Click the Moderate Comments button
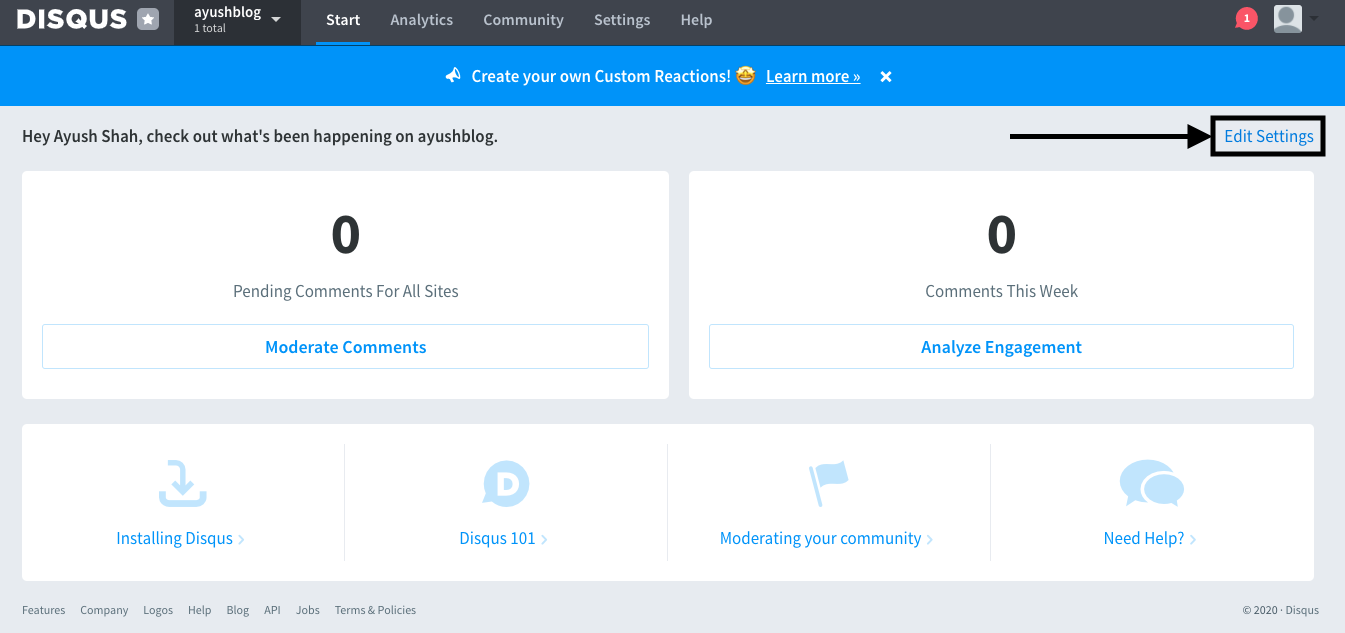This screenshot has height=633, width=1345. point(345,347)
